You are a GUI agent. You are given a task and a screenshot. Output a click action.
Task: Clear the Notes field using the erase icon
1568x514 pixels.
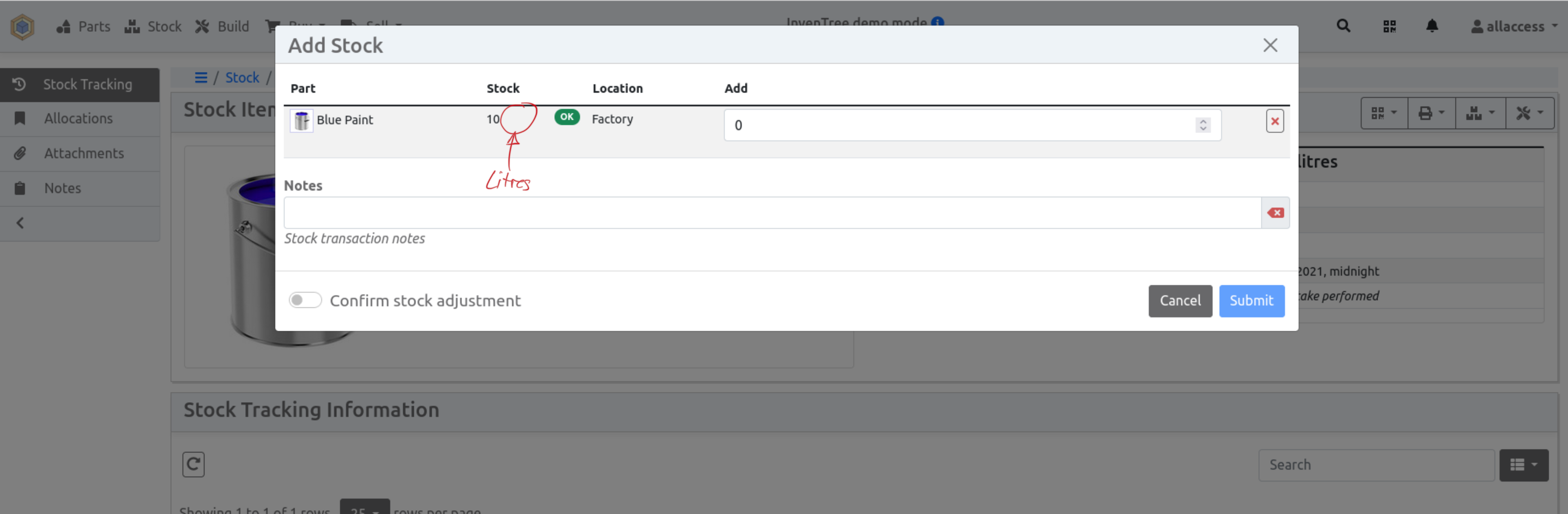pos(1275,212)
